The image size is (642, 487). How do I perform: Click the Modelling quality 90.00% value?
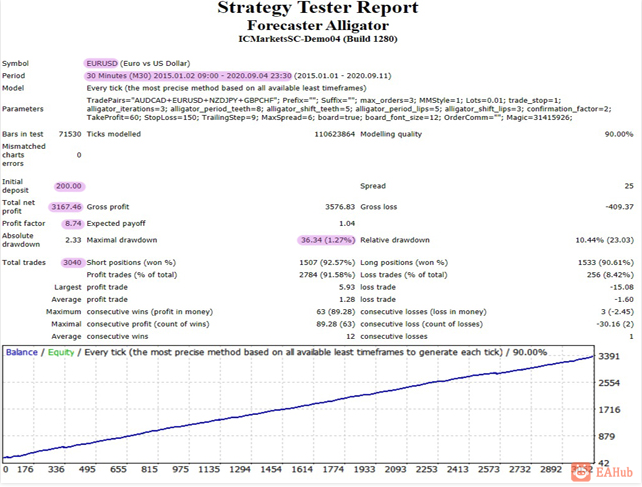[x=619, y=134]
